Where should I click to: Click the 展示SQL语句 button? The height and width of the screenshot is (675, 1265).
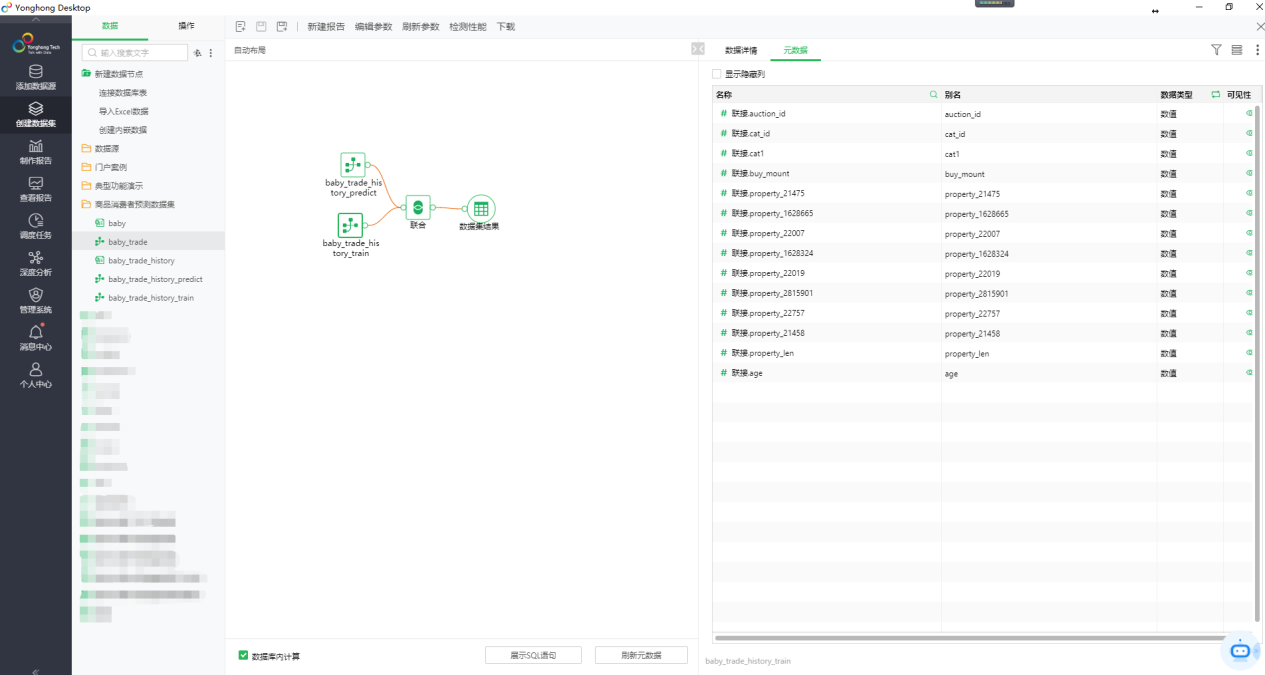533,655
